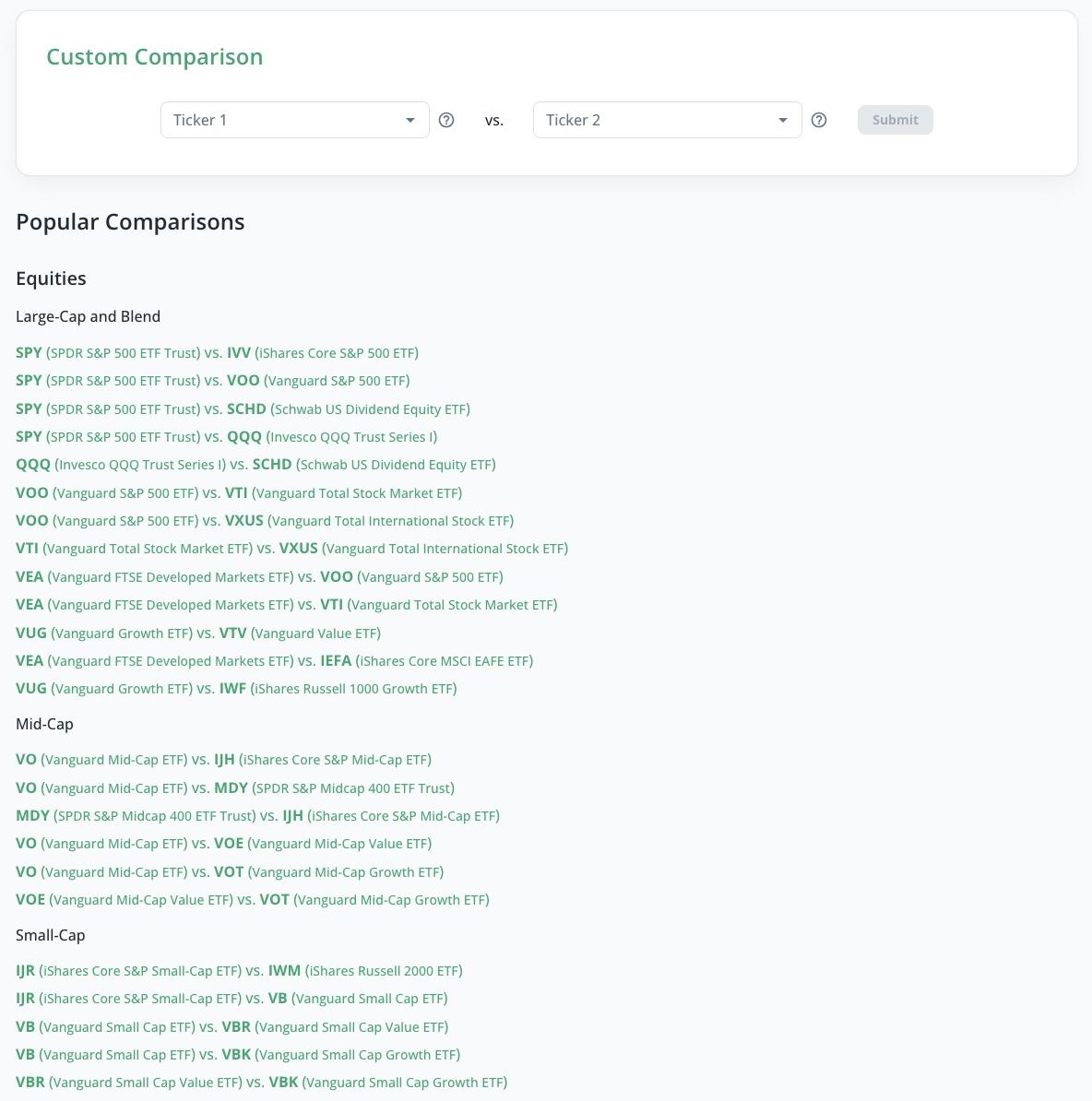
Task: Open SPY vs. SCHD comparison
Action: [x=243, y=408]
